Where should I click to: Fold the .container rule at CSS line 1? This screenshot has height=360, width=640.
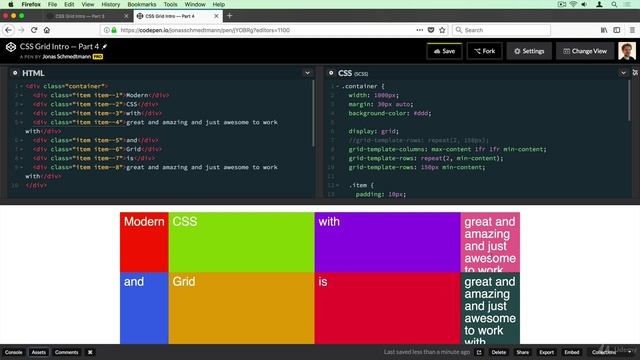click(x=338, y=87)
